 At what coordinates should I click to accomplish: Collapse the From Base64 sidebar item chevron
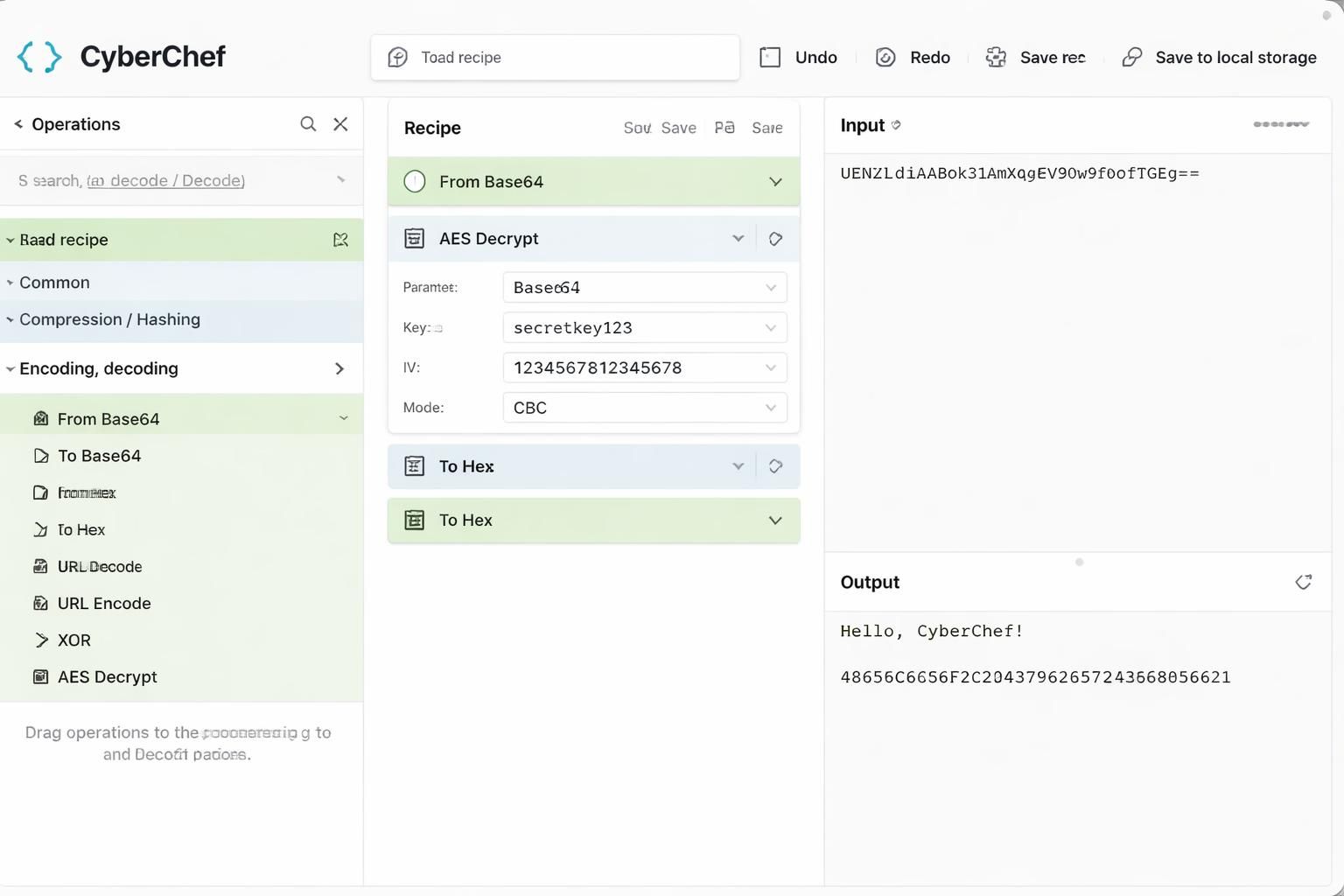tap(344, 419)
